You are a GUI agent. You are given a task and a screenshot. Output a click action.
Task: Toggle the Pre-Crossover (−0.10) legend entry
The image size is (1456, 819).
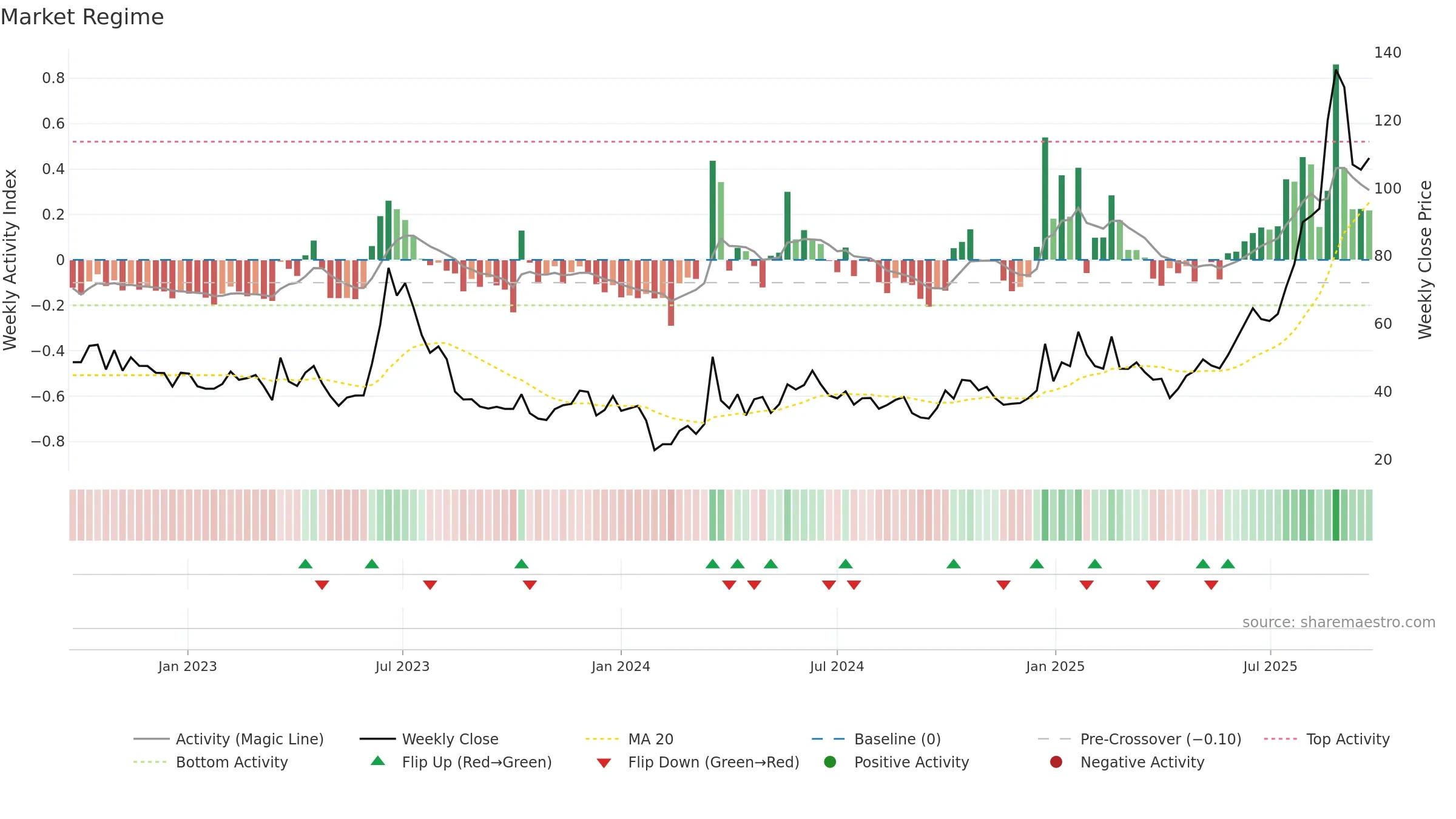coord(1139,739)
